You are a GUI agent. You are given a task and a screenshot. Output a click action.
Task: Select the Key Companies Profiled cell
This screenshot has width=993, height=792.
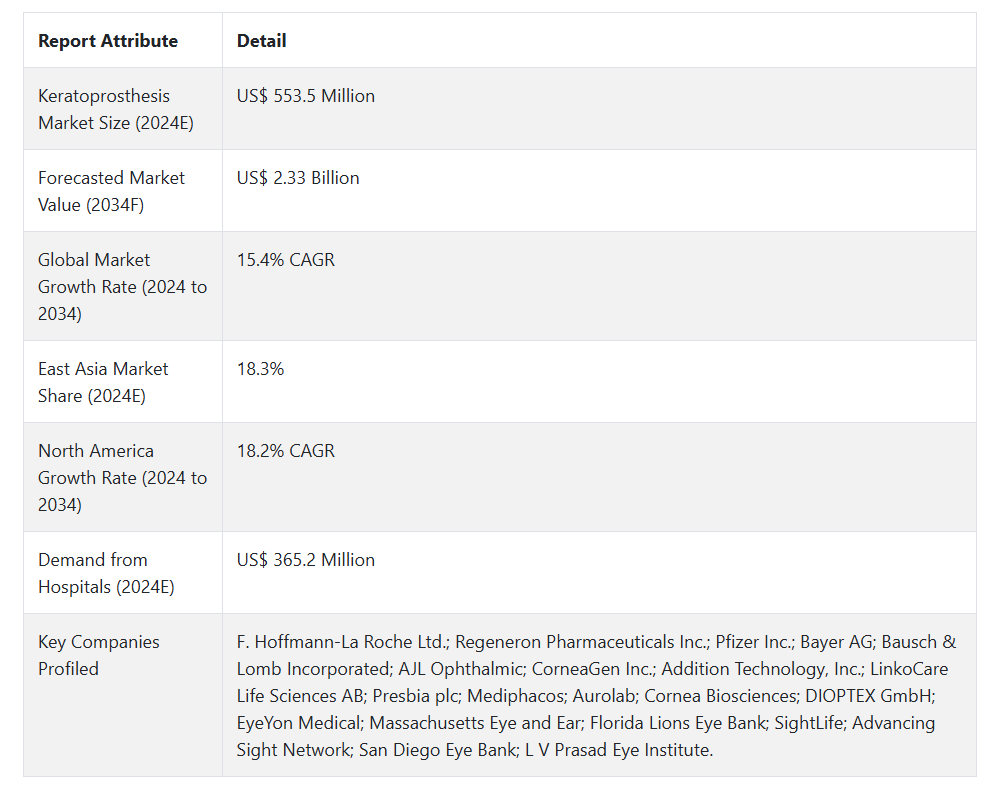click(98, 655)
